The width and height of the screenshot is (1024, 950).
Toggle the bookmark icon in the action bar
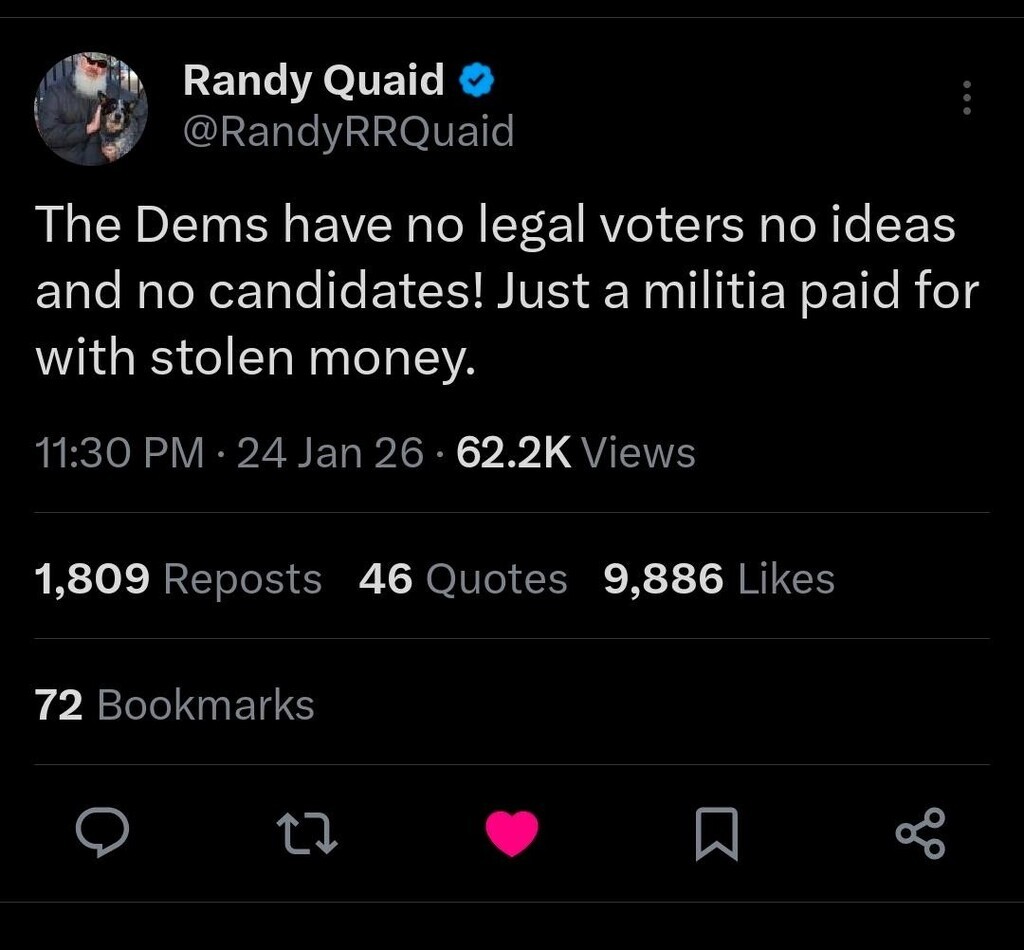click(716, 834)
